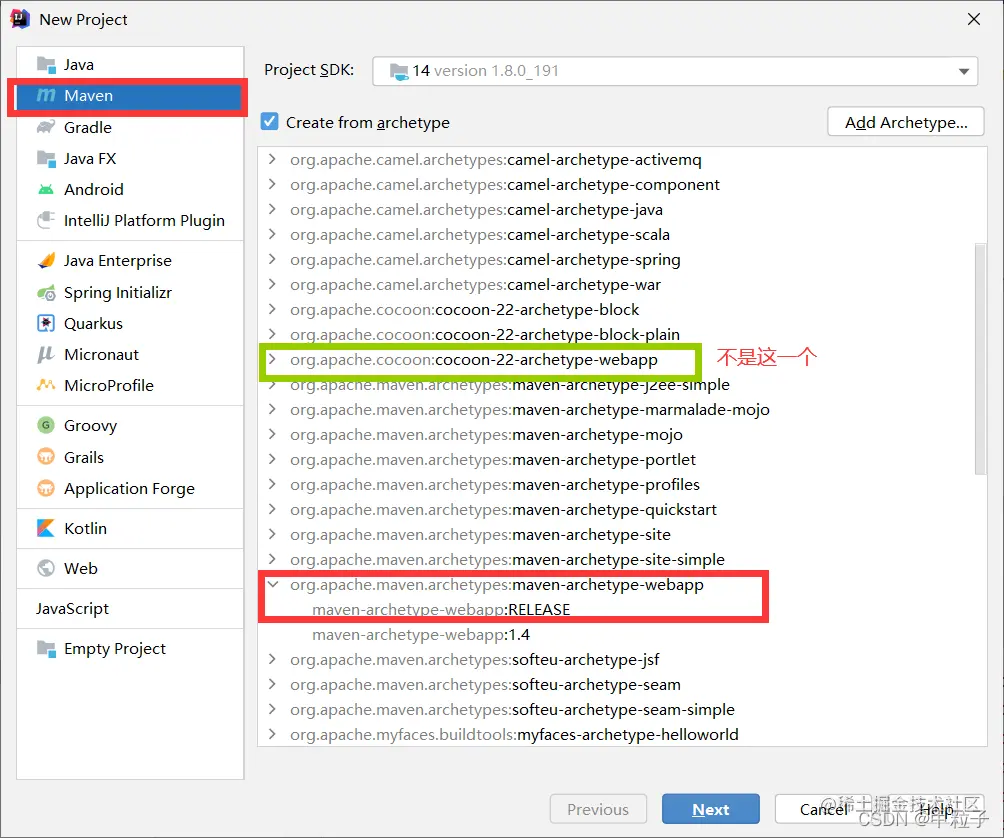
Task: Click the Kotlin K icon
Action: point(46,528)
